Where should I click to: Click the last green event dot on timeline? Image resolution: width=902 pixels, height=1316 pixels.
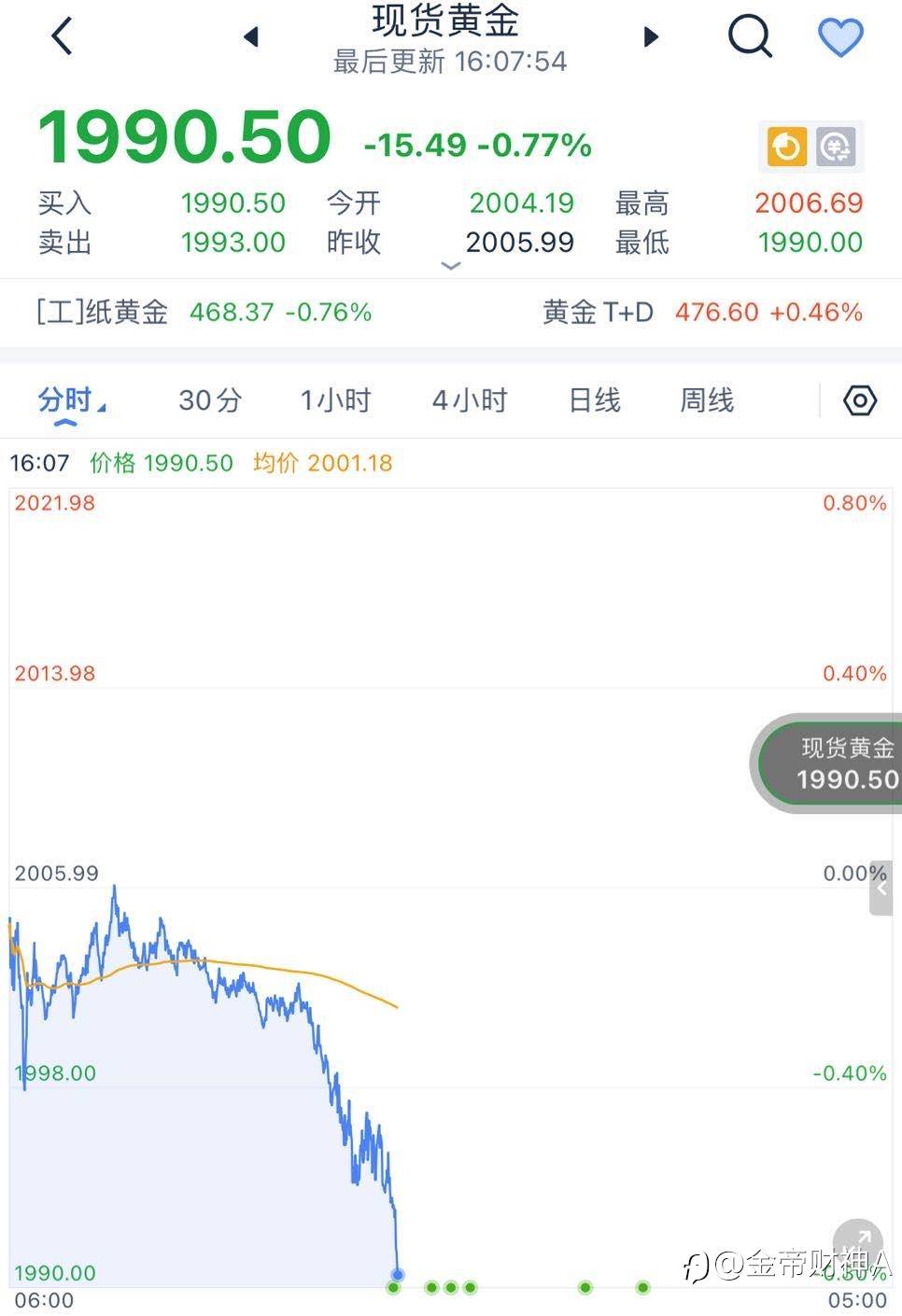click(642, 1288)
